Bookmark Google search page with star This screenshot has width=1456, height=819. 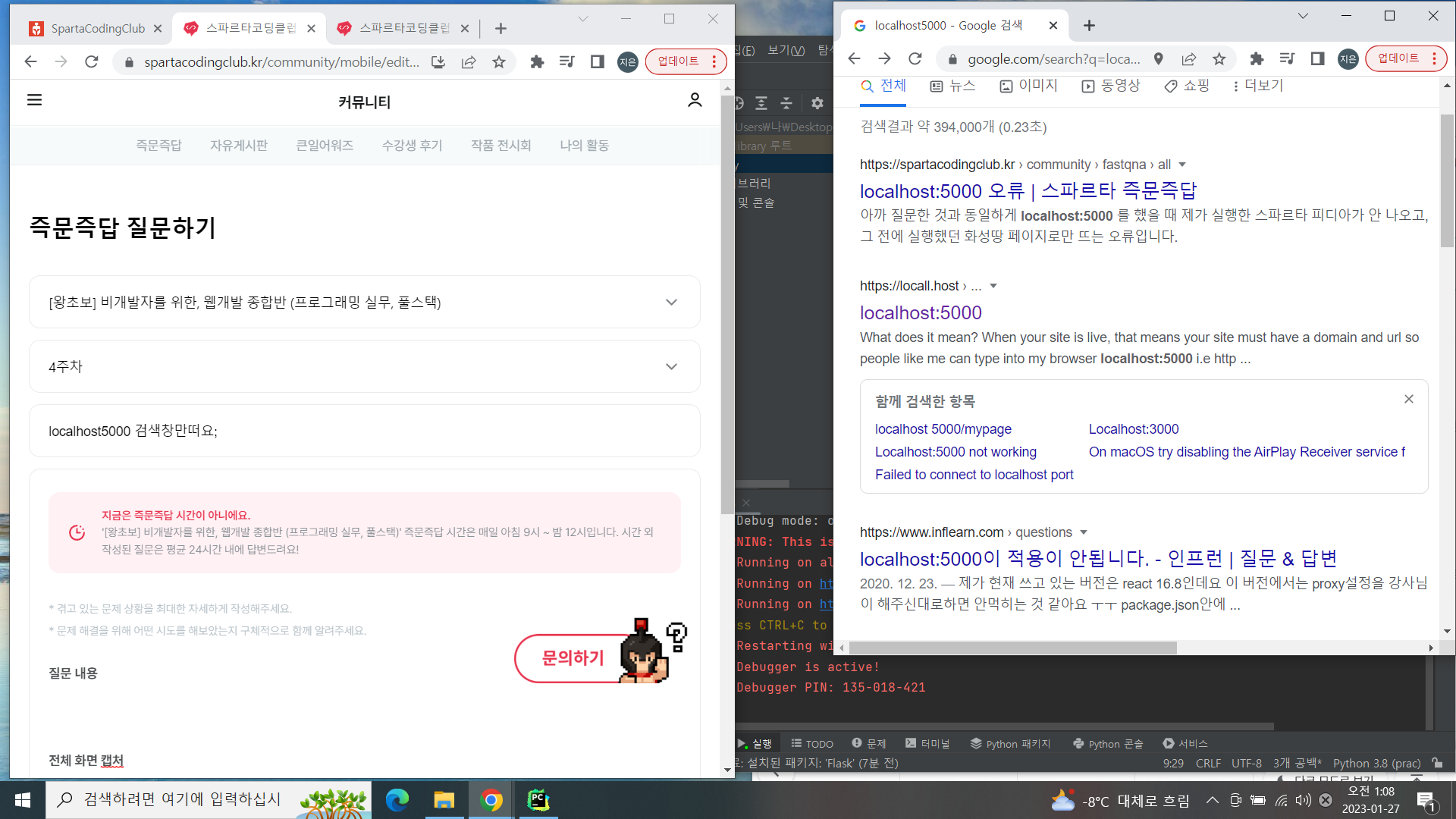pos(1219,59)
